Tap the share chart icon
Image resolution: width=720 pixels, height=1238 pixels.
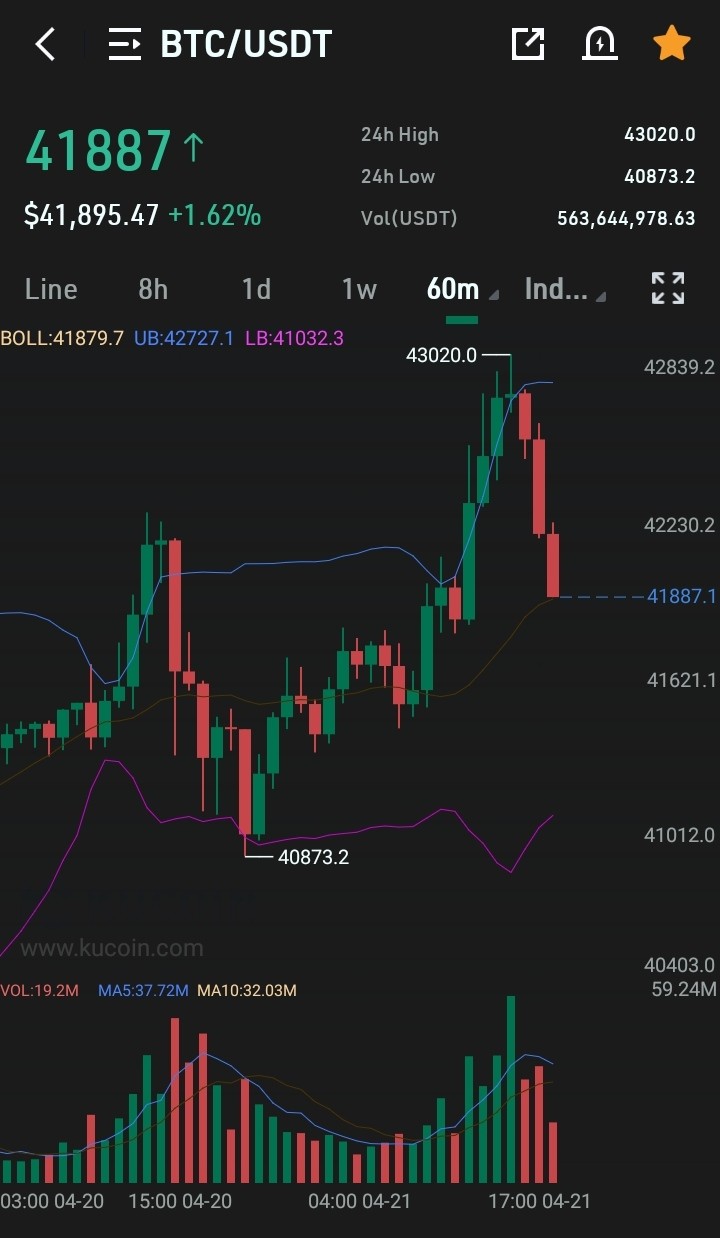tap(528, 44)
